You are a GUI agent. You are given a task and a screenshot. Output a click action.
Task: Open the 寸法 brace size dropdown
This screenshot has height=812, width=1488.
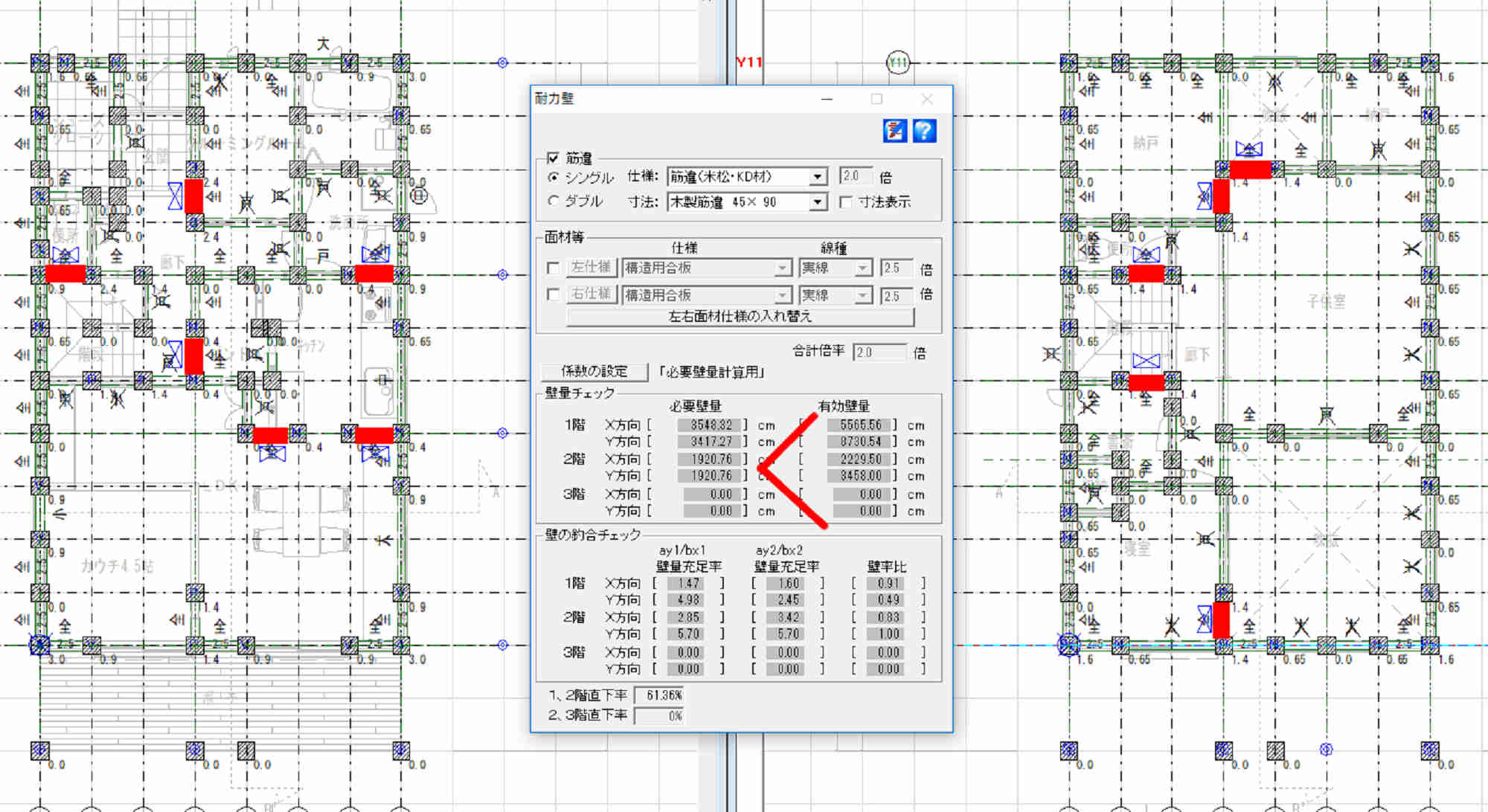pos(818,202)
